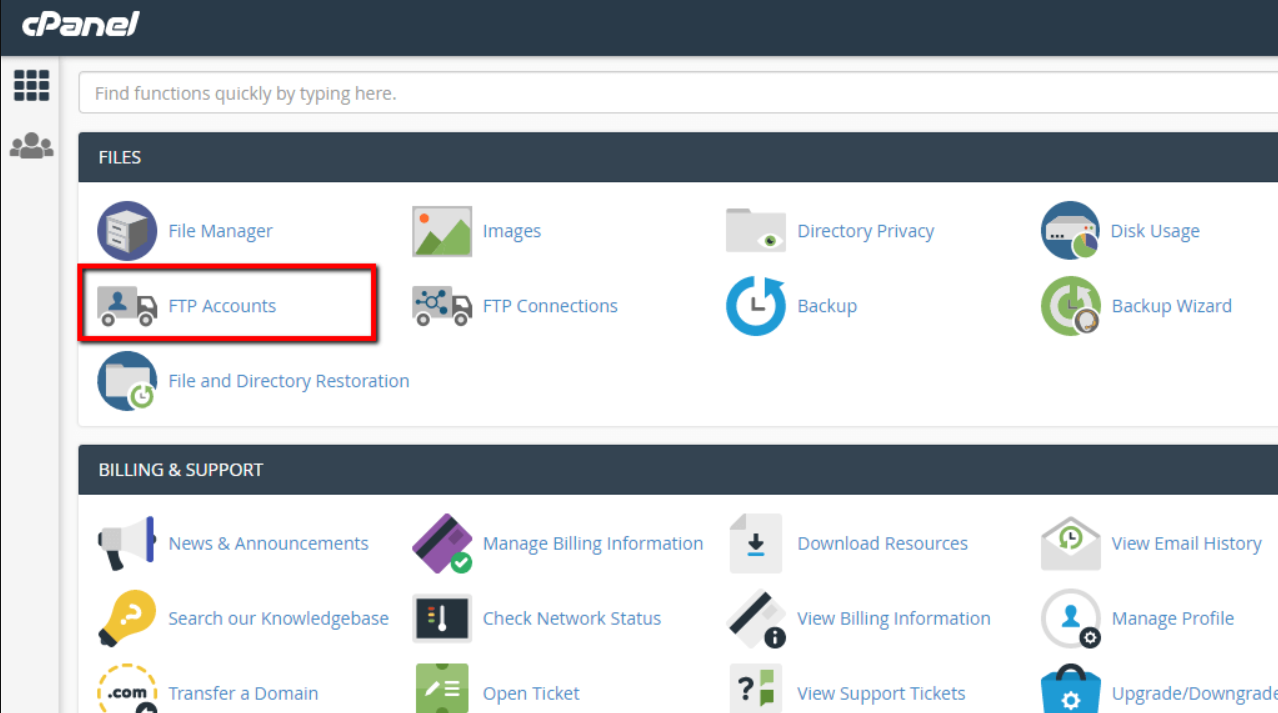Open the Transfer a Domain link
The width and height of the screenshot is (1278, 713).
coord(243,694)
